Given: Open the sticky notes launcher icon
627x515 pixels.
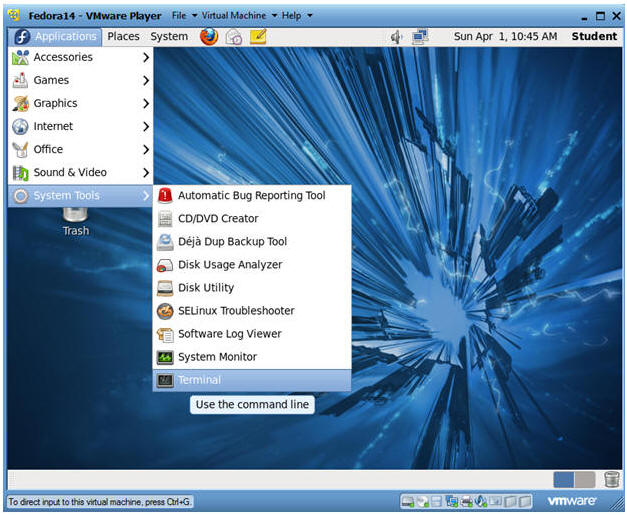Looking at the screenshot, I should [258, 36].
